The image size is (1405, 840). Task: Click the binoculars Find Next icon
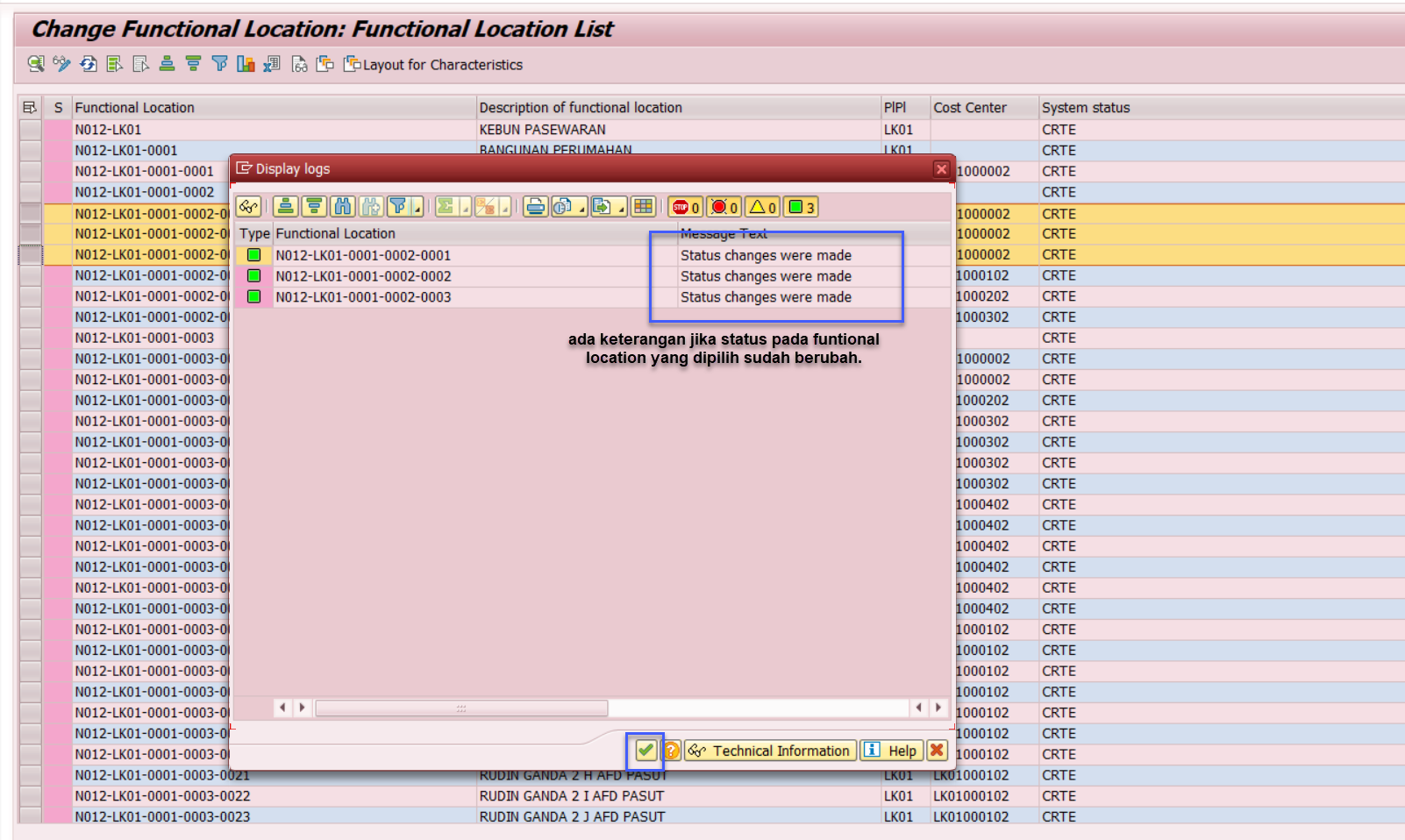point(370,207)
